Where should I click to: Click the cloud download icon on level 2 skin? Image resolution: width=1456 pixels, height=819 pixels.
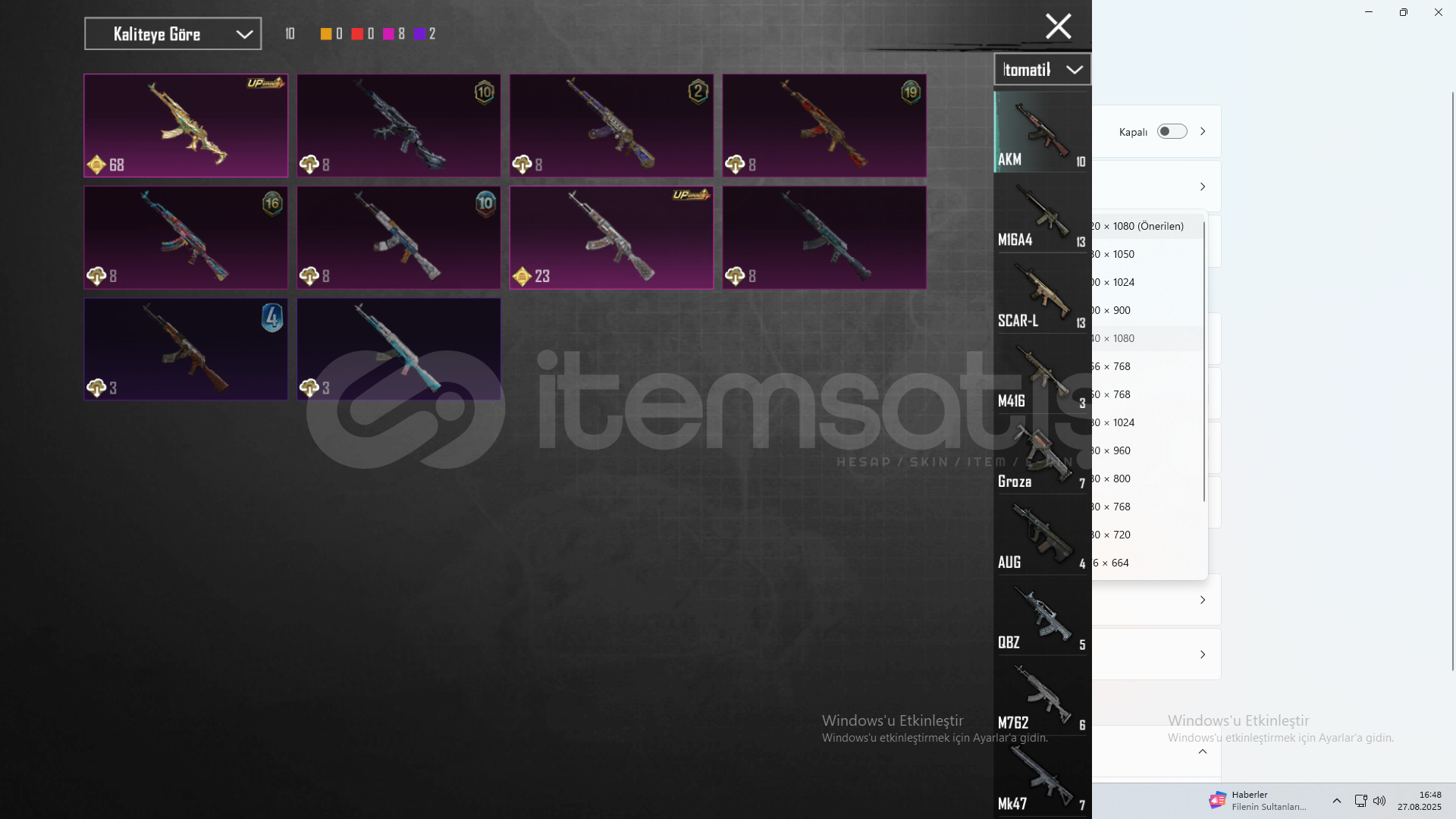tap(522, 165)
